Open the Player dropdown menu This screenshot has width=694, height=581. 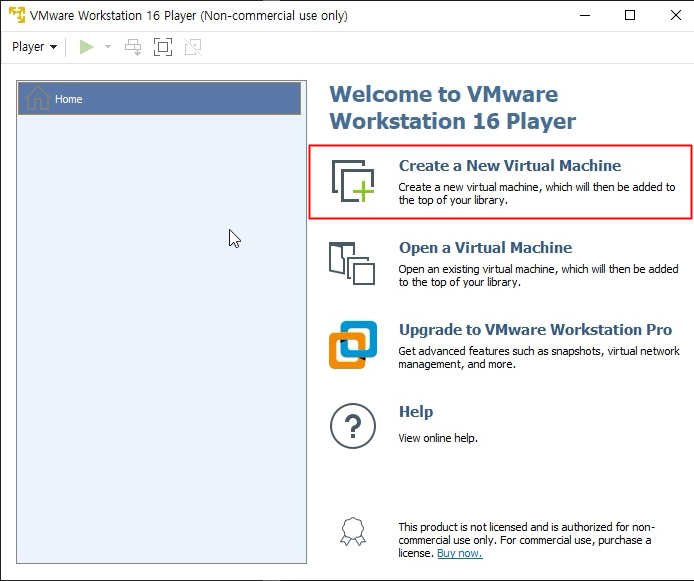coord(35,47)
